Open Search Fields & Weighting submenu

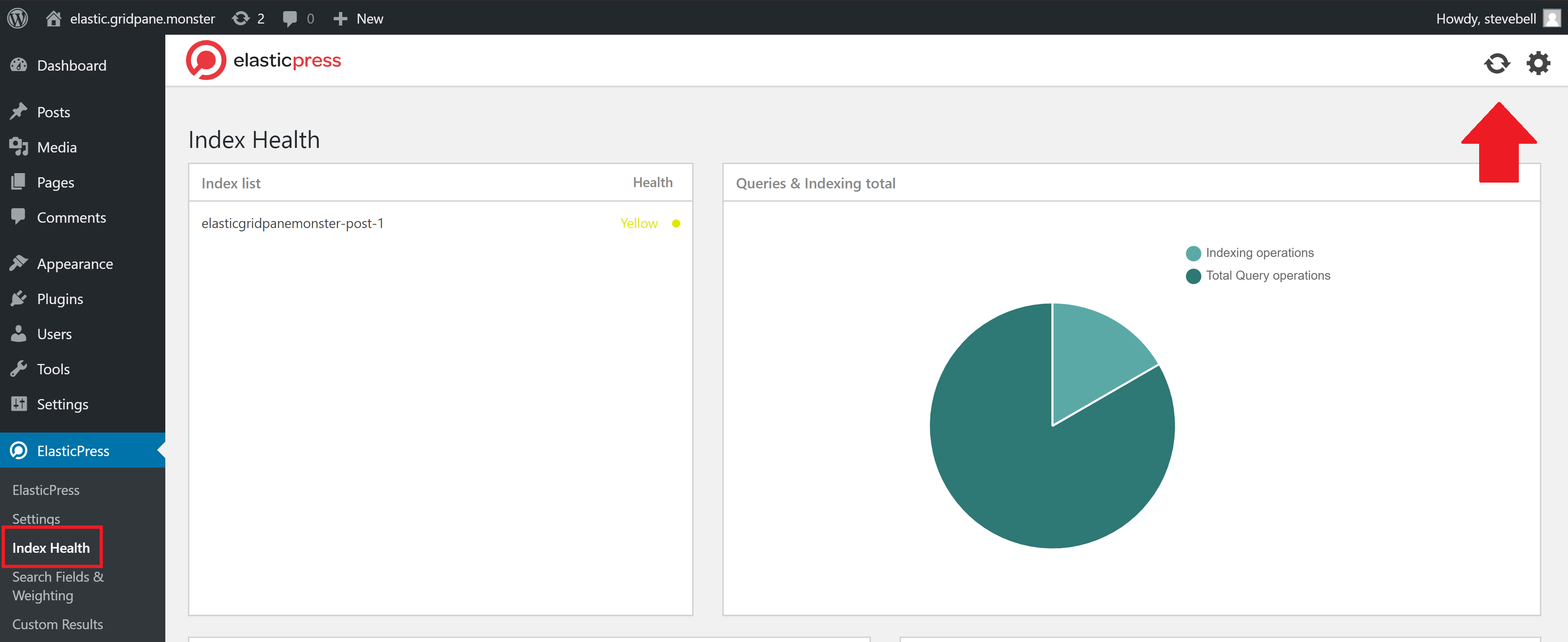click(58, 586)
